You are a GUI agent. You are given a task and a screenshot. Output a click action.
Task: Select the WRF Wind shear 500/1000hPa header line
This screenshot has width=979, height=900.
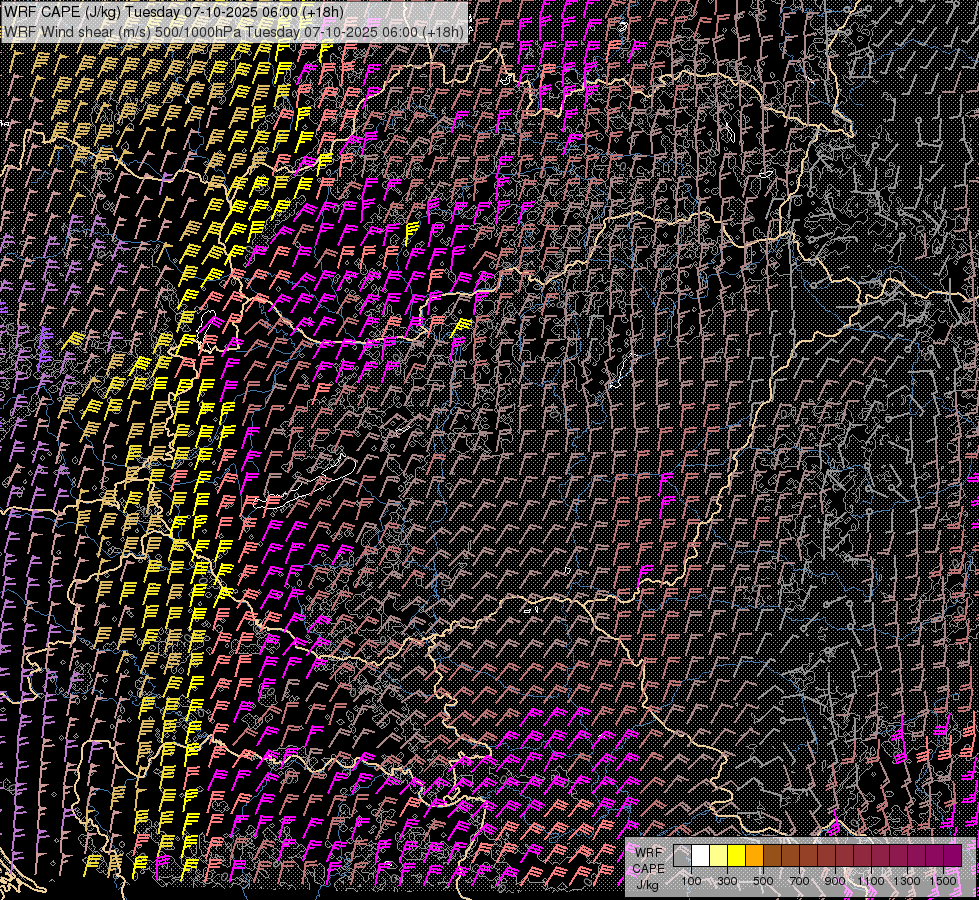point(234,31)
